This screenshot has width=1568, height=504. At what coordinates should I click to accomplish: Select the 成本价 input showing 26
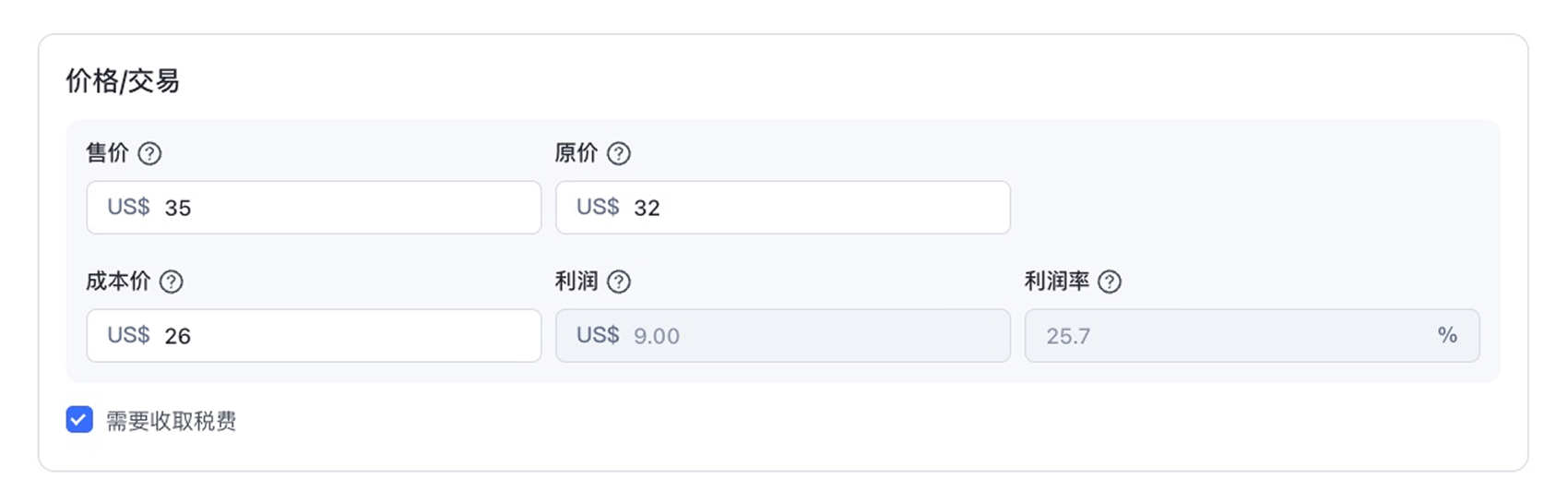click(x=341, y=336)
